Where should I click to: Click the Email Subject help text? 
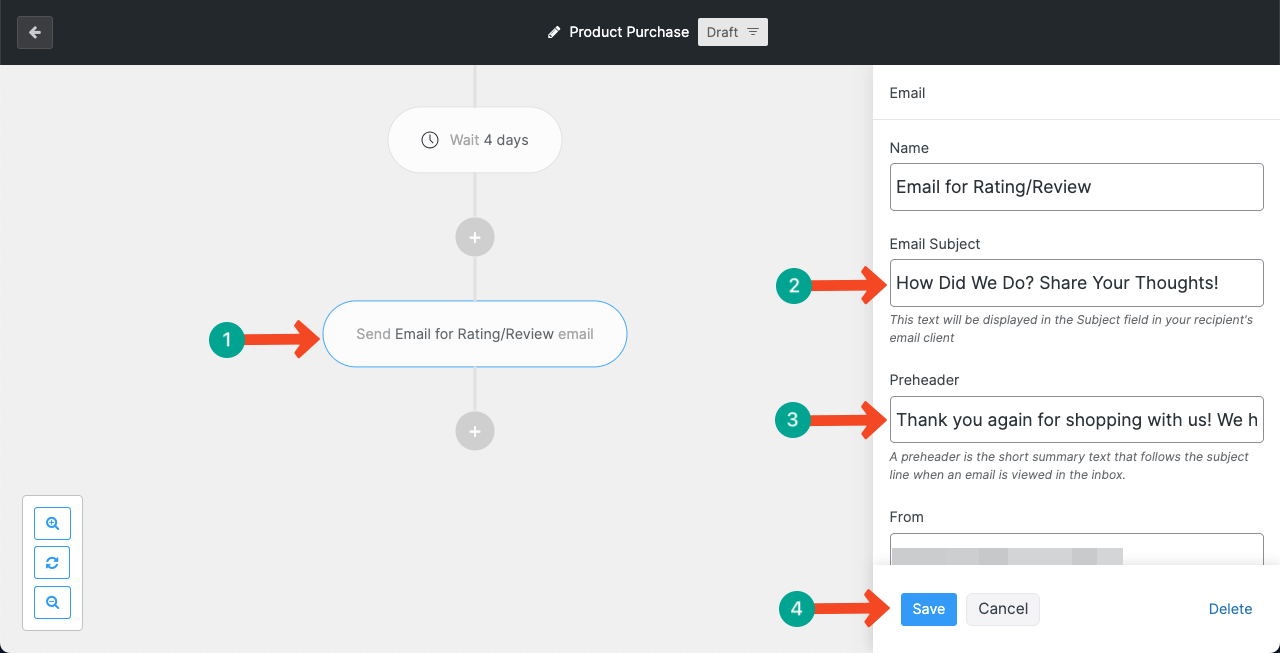tap(1071, 329)
